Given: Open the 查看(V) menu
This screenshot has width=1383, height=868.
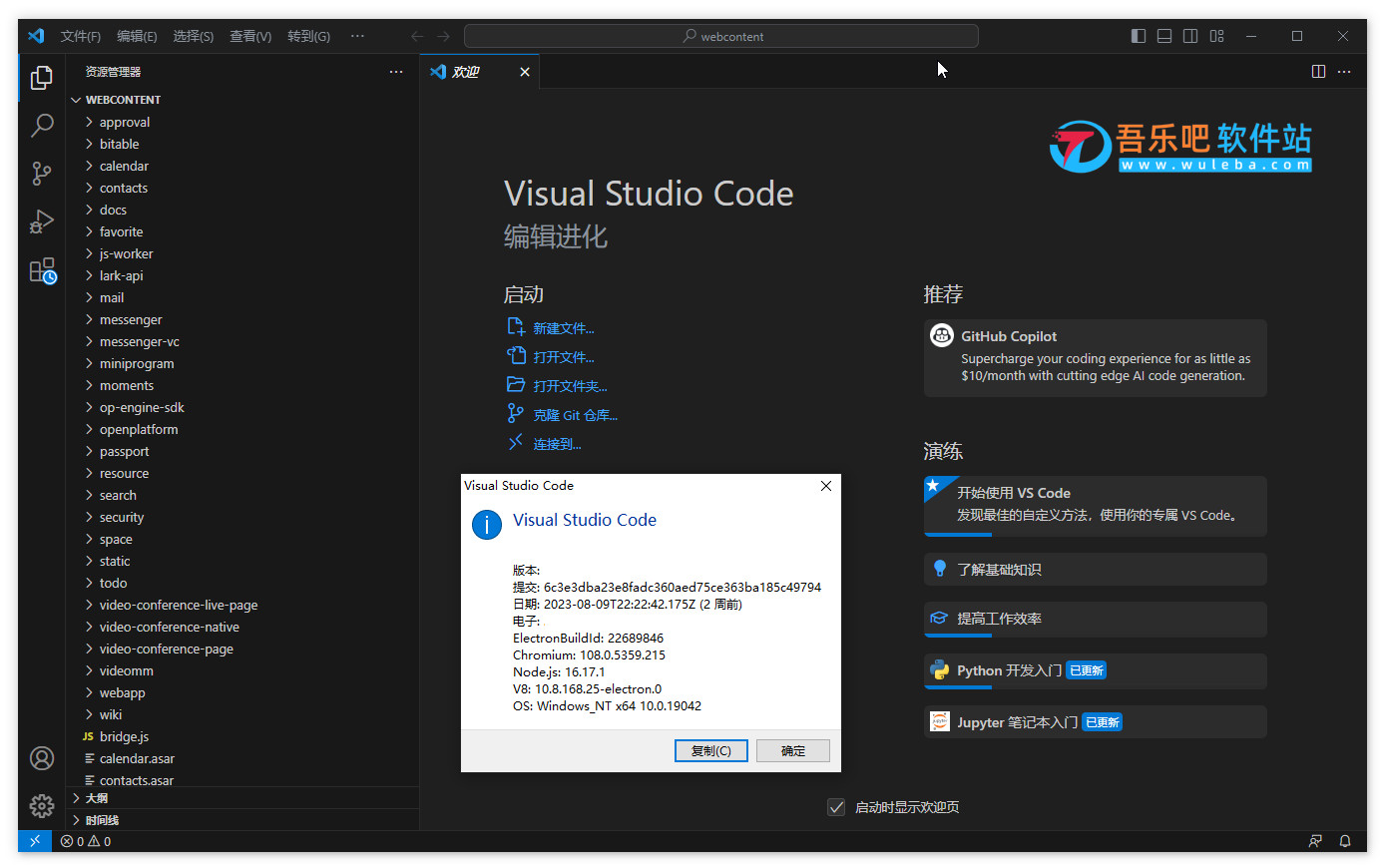Looking at the screenshot, I should pos(250,36).
